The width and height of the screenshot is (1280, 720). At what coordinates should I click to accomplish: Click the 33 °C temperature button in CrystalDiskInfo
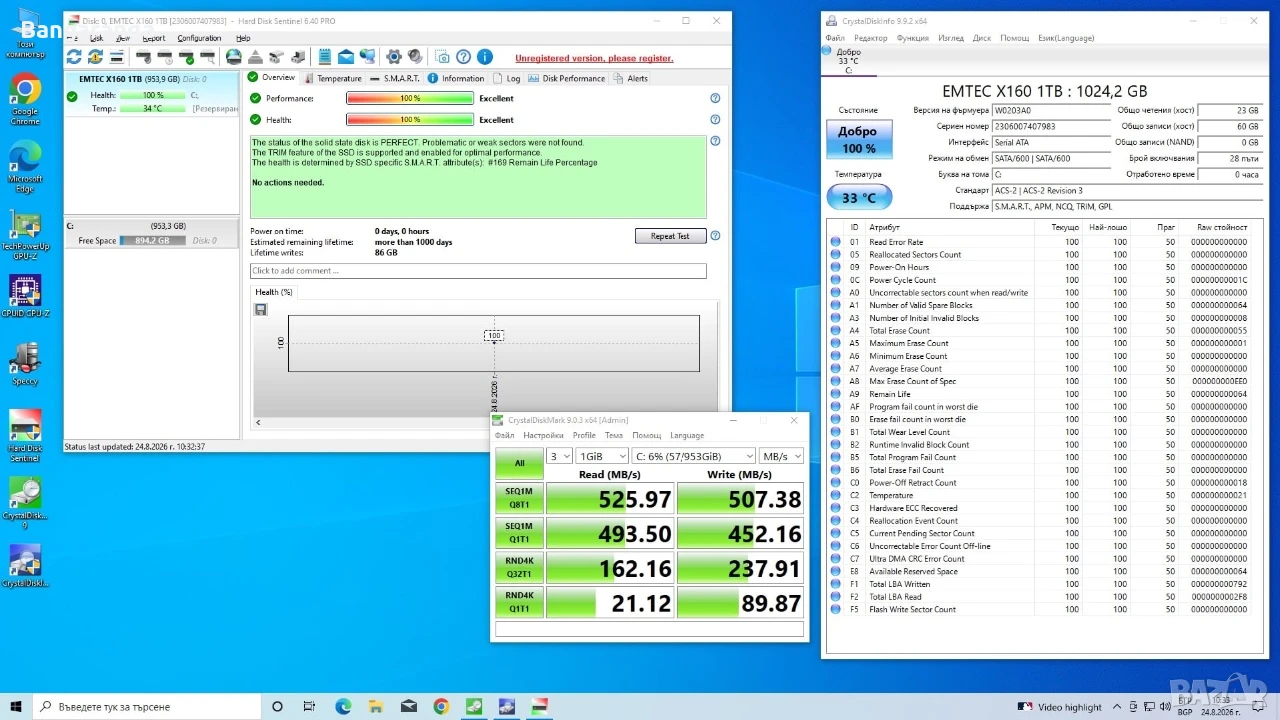click(x=858, y=198)
